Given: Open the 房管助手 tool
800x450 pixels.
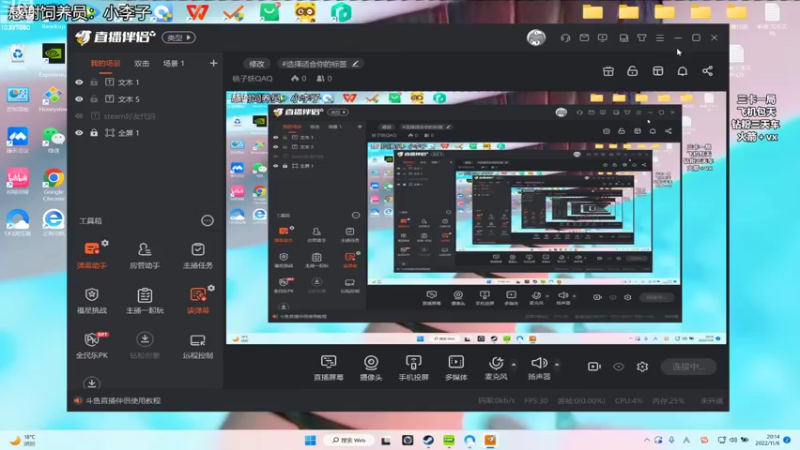Looking at the screenshot, I should (144, 255).
